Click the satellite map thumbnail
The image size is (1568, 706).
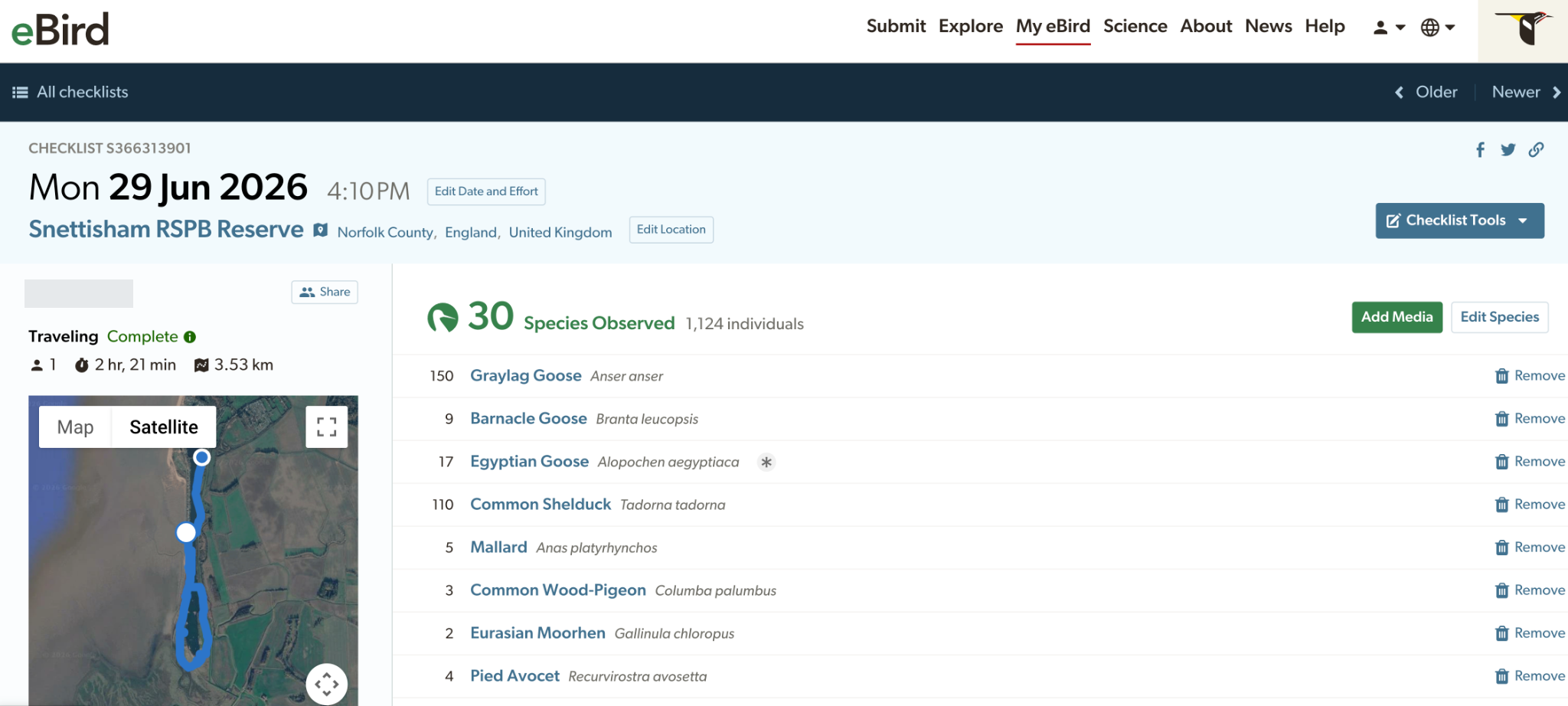coord(193,551)
